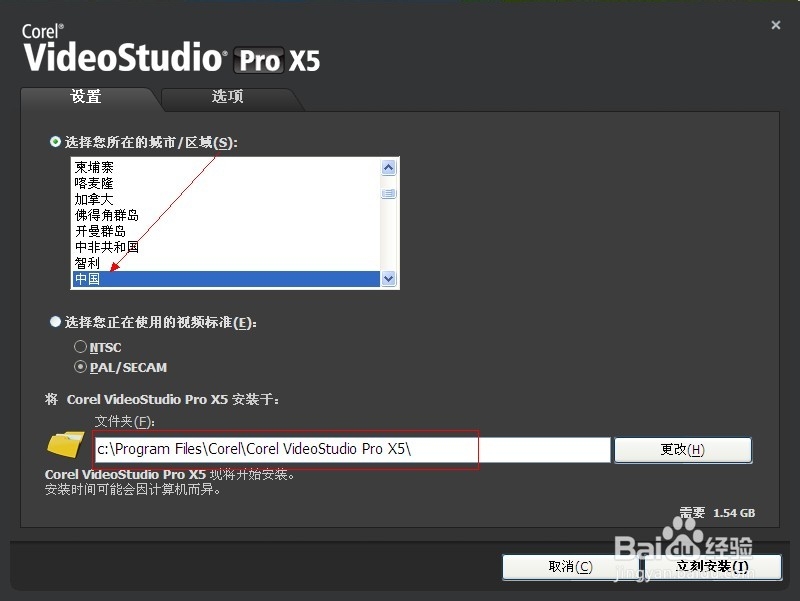Select the 选择您正在使用的视频标准 radio option
This screenshot has height=601, width=800.
click(x=53, y=321)
